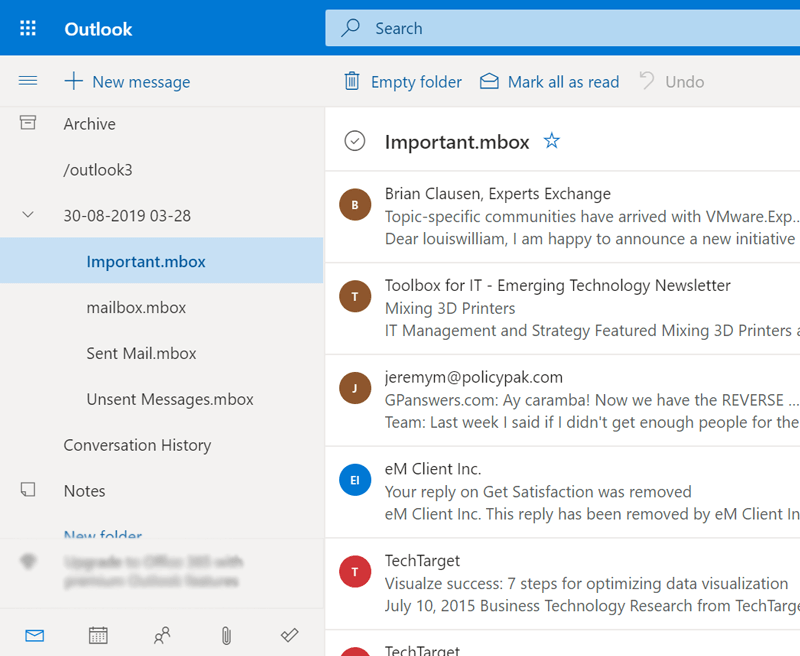Switch to Mail view icon

35,636
